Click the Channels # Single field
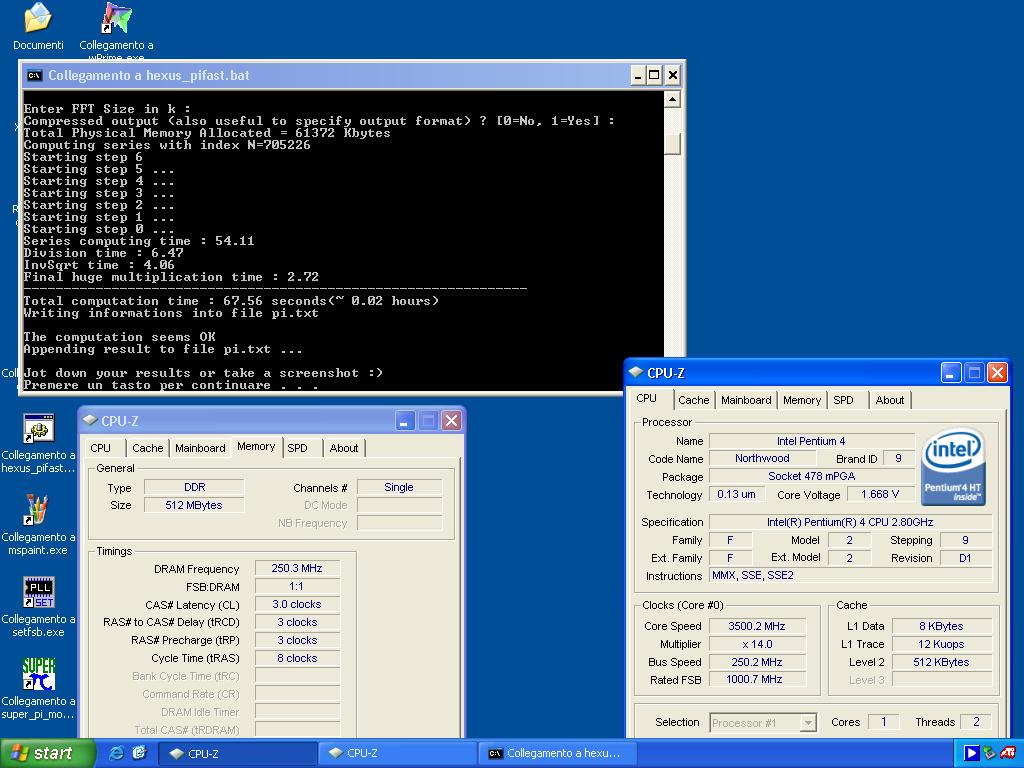Viewport: 1024px width, 768px height. pyautogui.click(x=399, y=487)
